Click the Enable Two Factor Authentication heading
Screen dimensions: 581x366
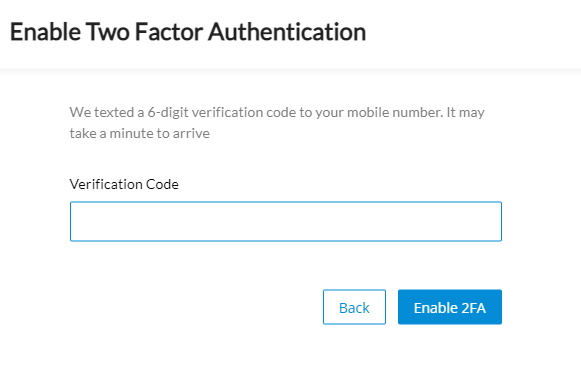point(188,32)
